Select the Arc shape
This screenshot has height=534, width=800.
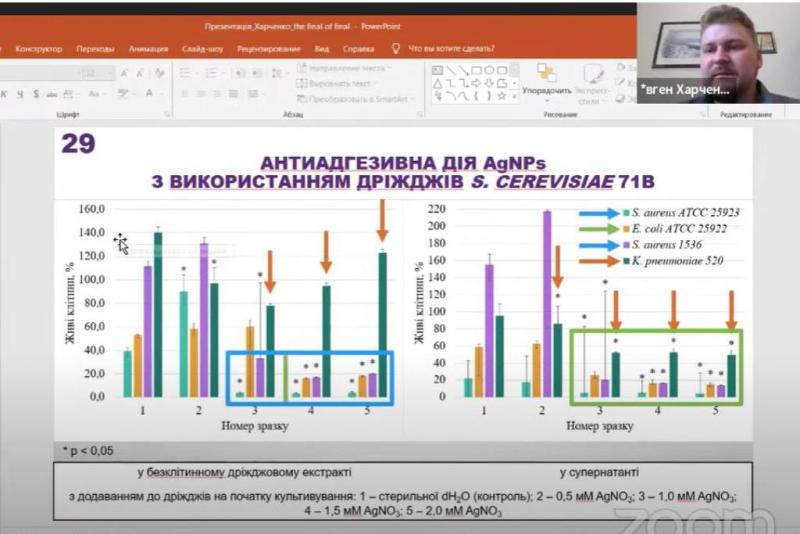(x=451, y=96)
